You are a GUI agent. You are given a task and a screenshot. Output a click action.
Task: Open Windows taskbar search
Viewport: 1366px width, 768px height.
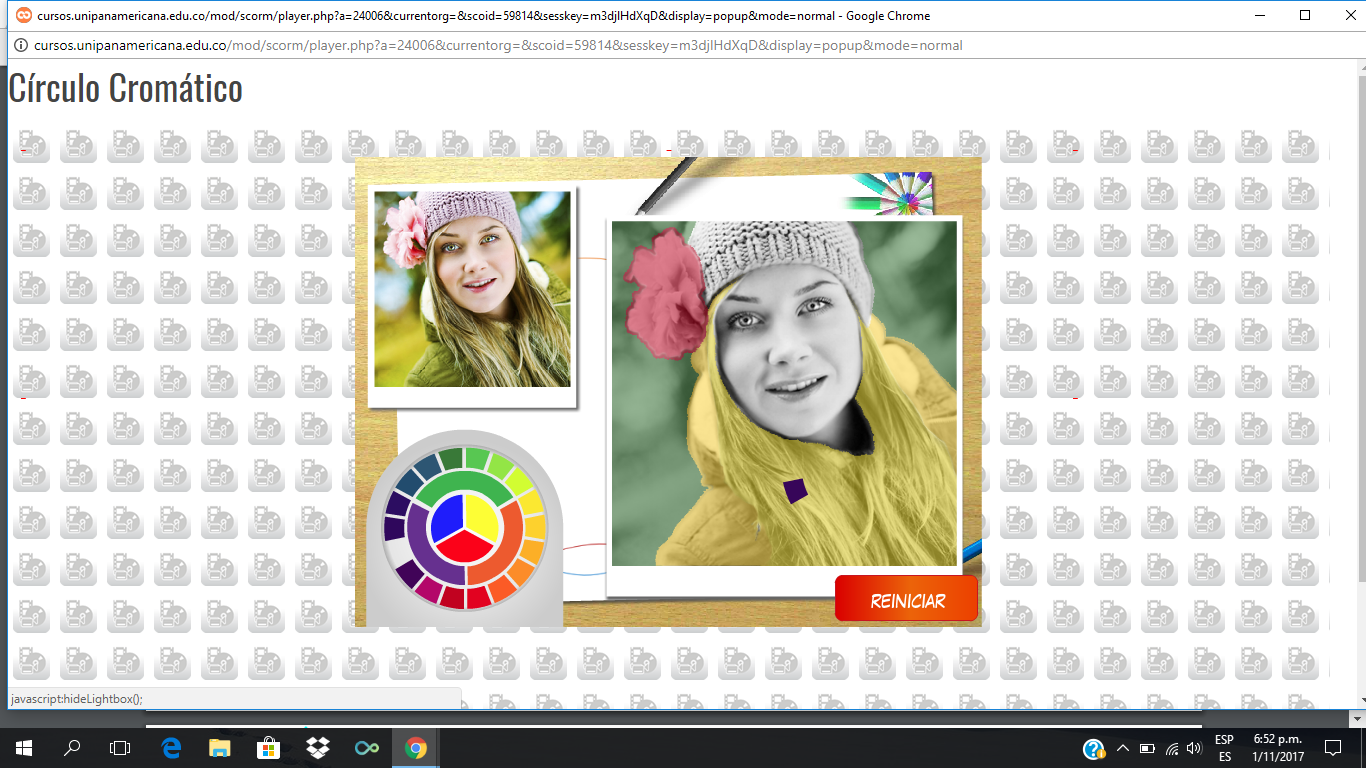coord(72,747)
